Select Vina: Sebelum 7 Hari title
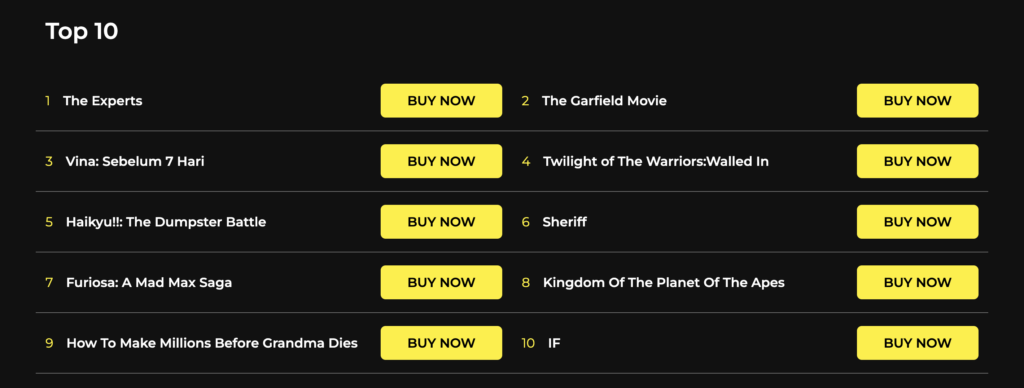The width and height of the screenshot is (1024, 388). pyautogui.click(x=135, y=161)
